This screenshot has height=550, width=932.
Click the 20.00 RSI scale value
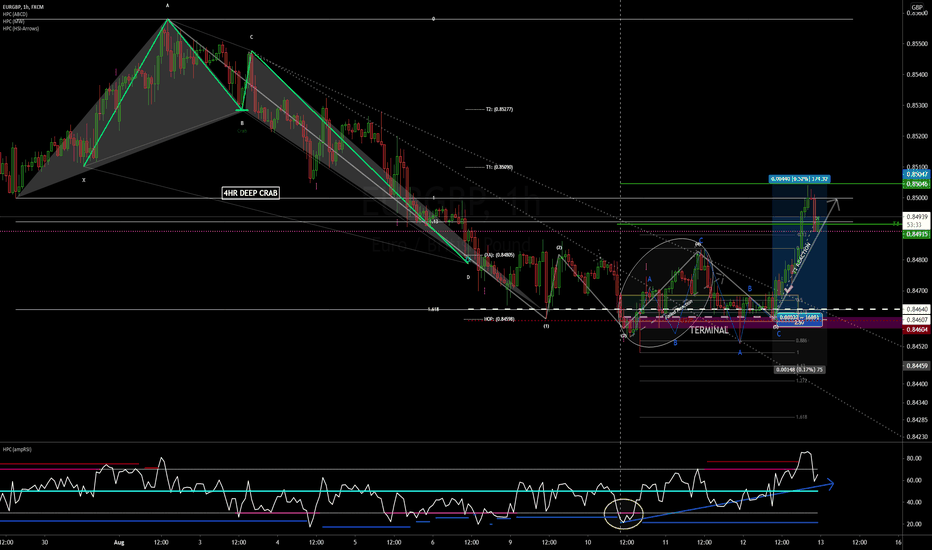pyautogui.click(x=914, y=524)
